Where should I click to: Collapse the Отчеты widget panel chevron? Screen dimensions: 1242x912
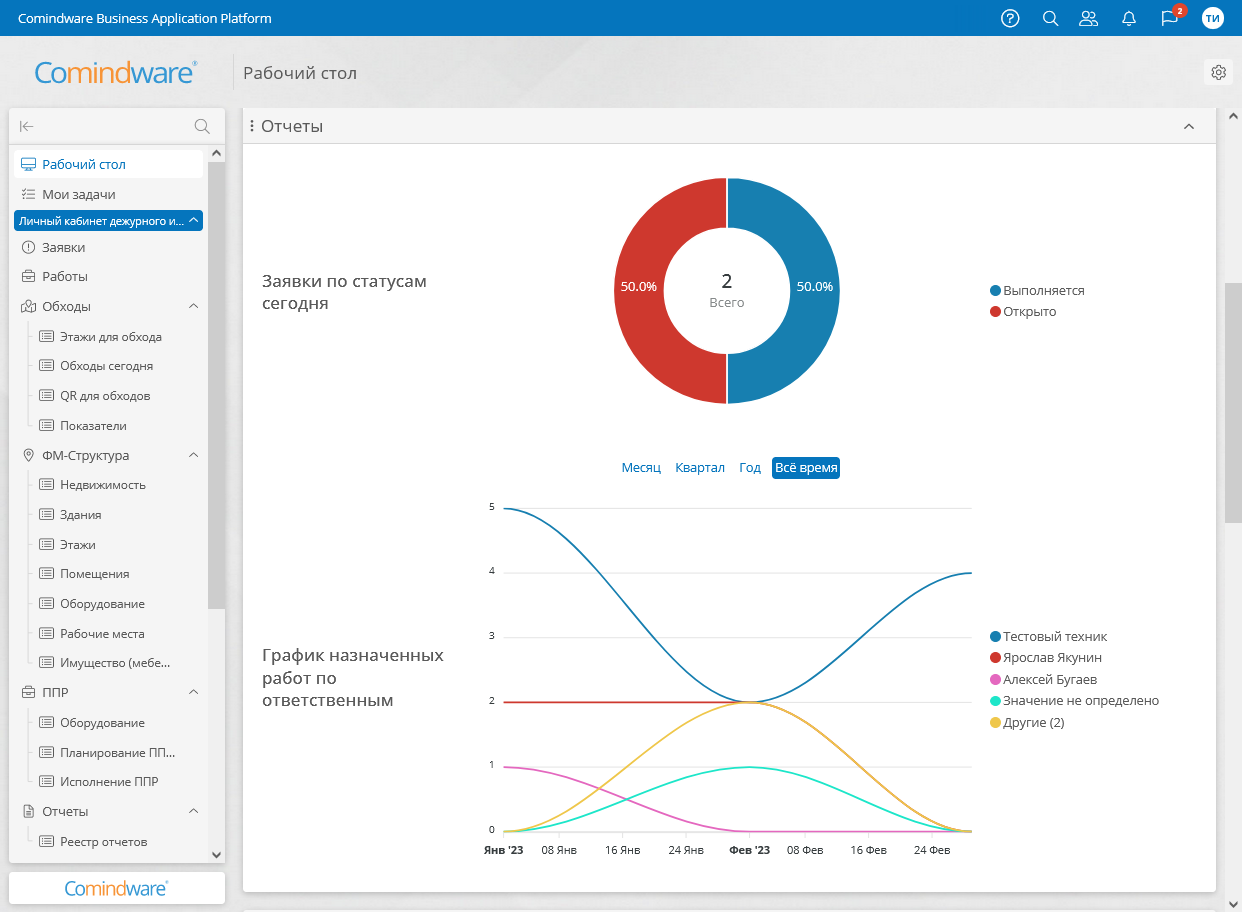tap(1189, 126)
